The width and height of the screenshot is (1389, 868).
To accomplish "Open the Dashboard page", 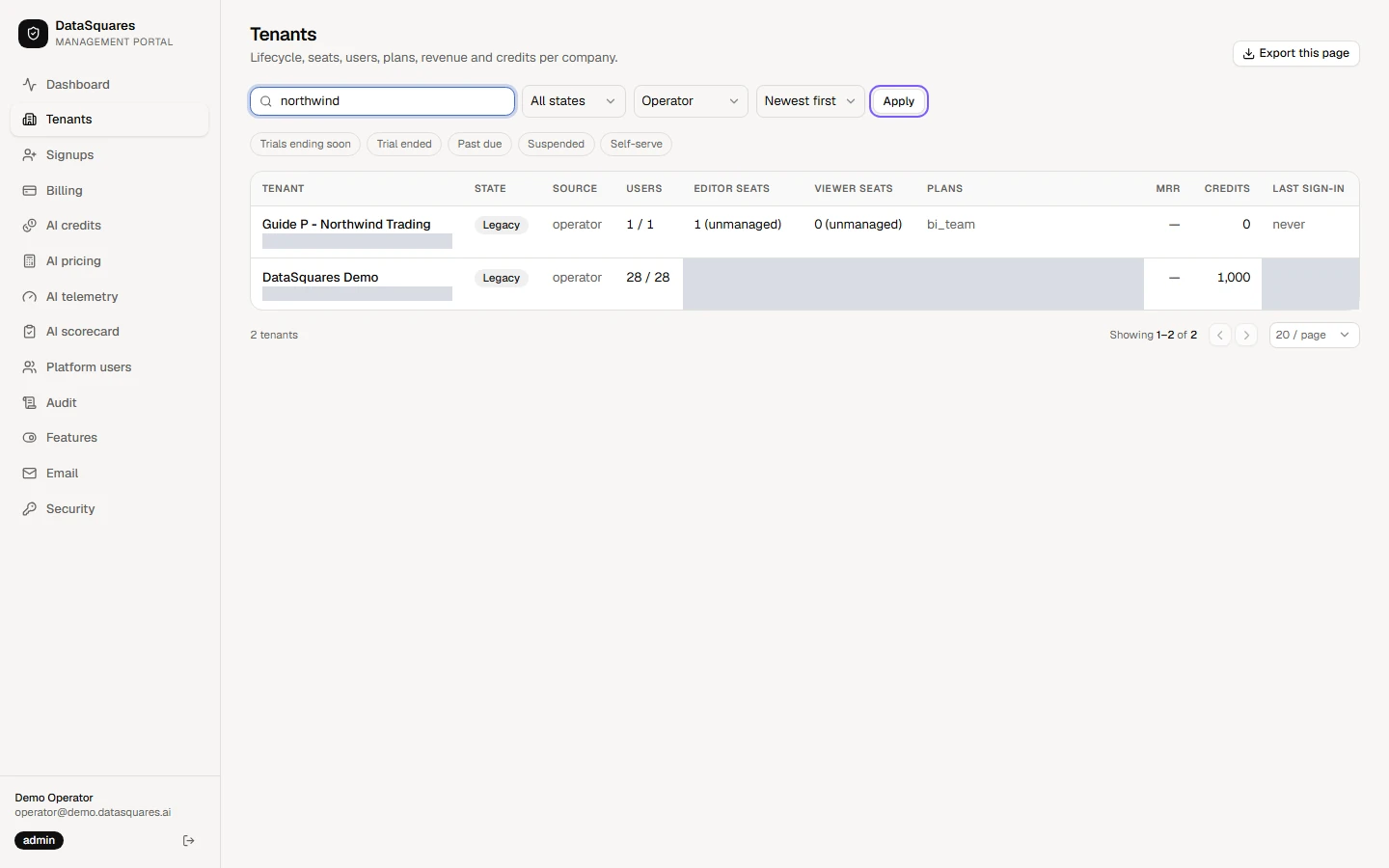I will pos(109,85).
